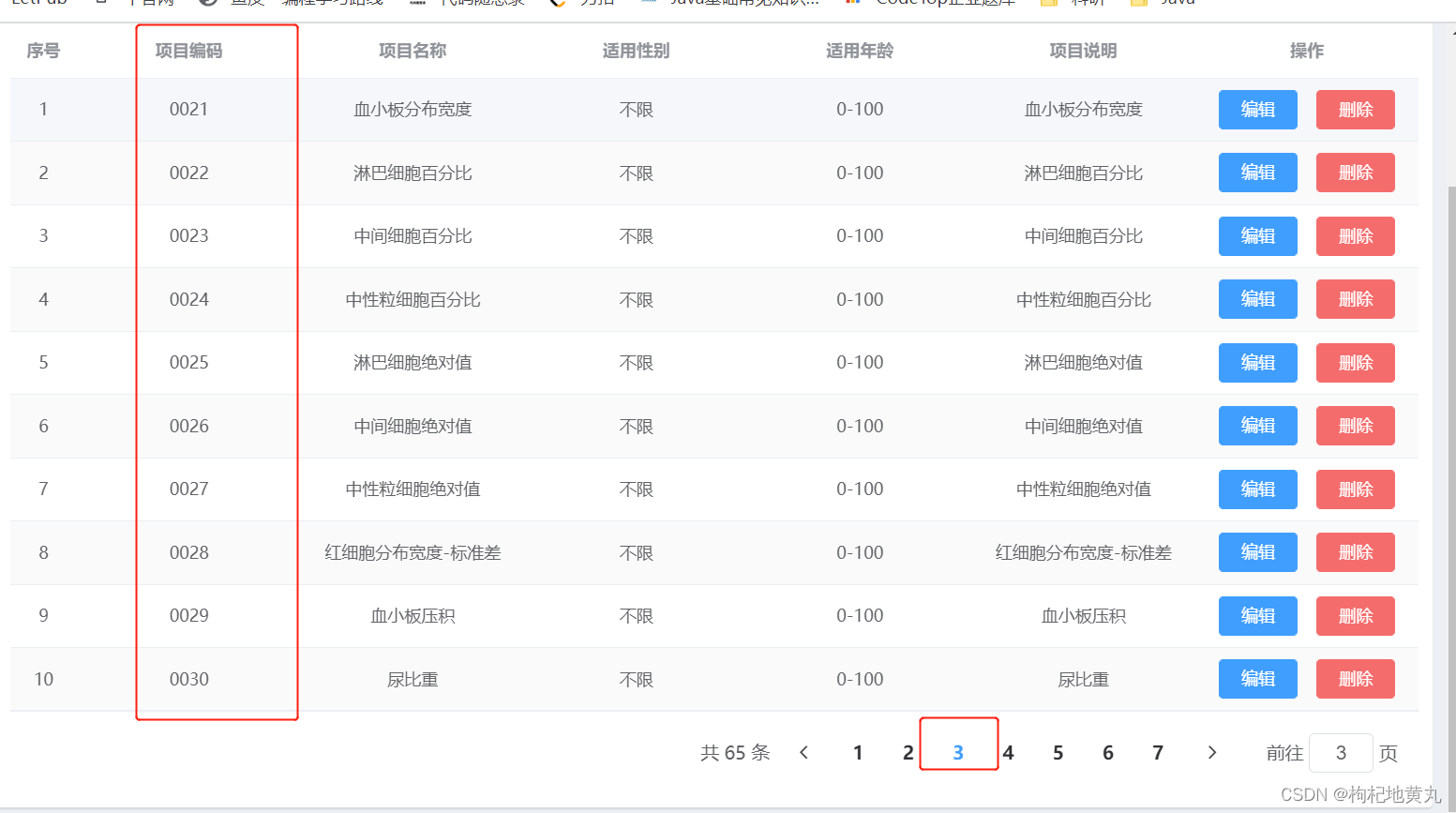Image resolution: width=1456 pixels, height=813 pixels.
Task: Edit the 尿比重 row 0030
Action: [1257, 679]
